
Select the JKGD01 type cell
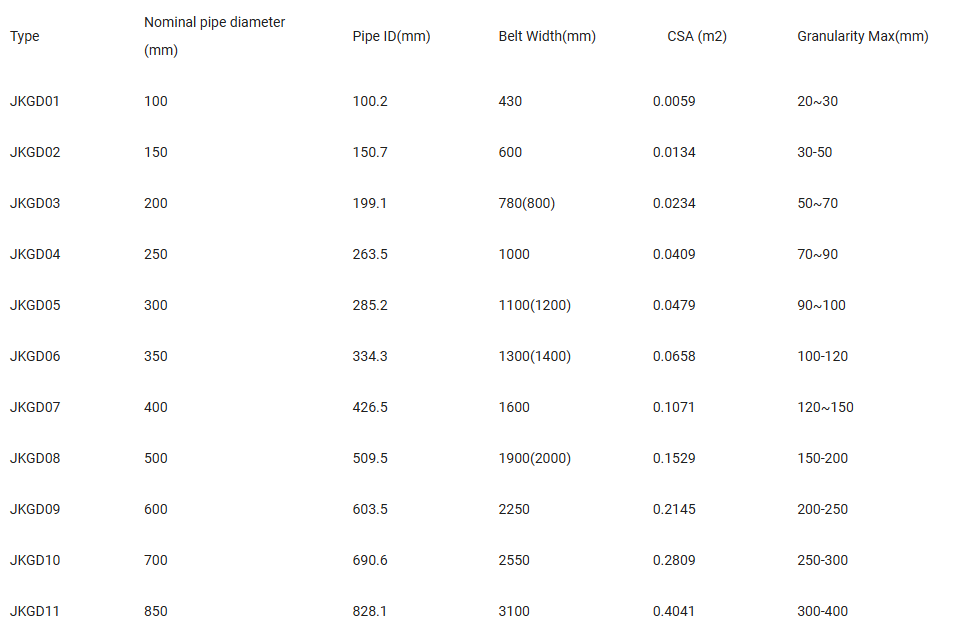pos(35,101)
